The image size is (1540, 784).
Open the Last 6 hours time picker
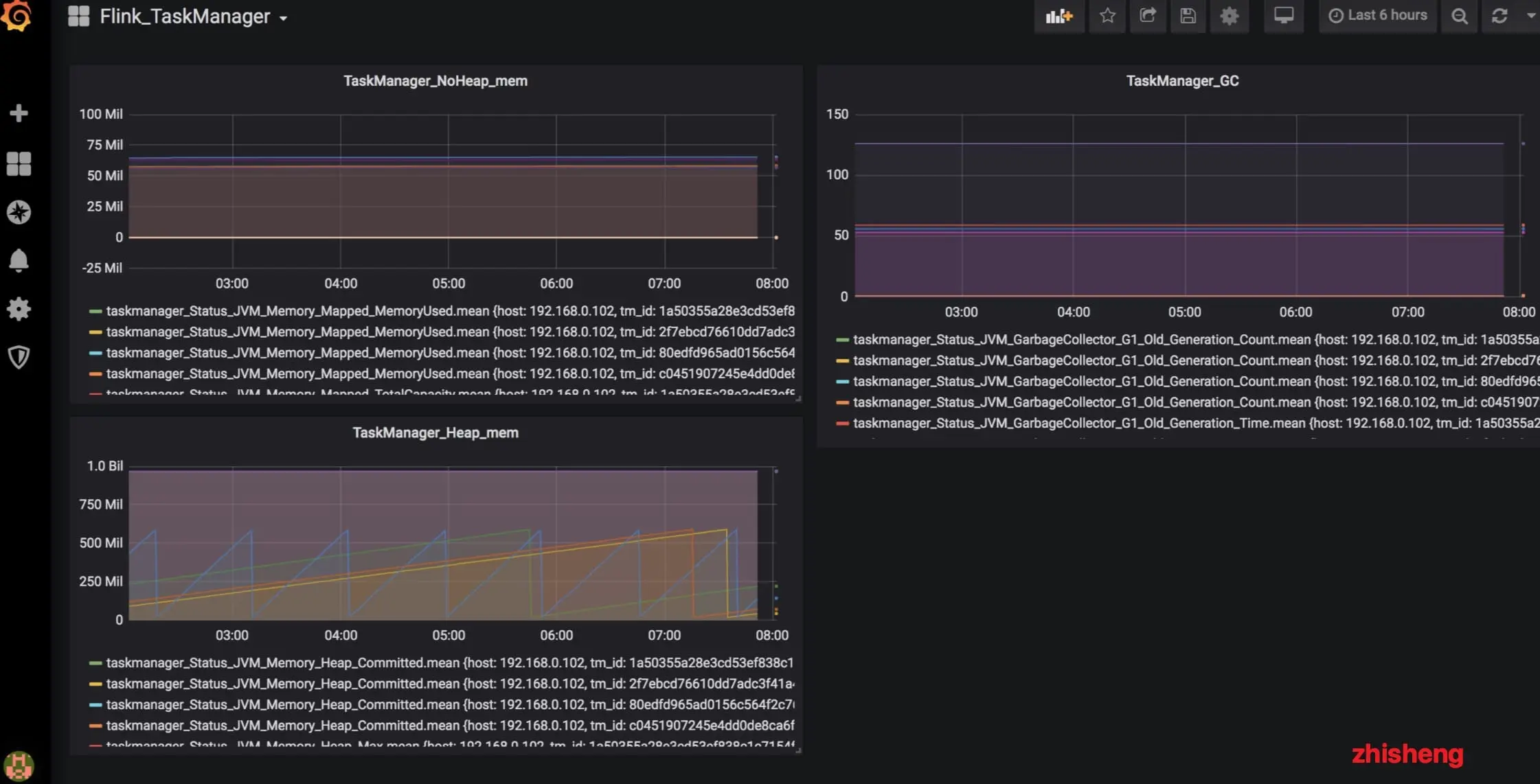pyautogui.click(x=1378, y=16)
